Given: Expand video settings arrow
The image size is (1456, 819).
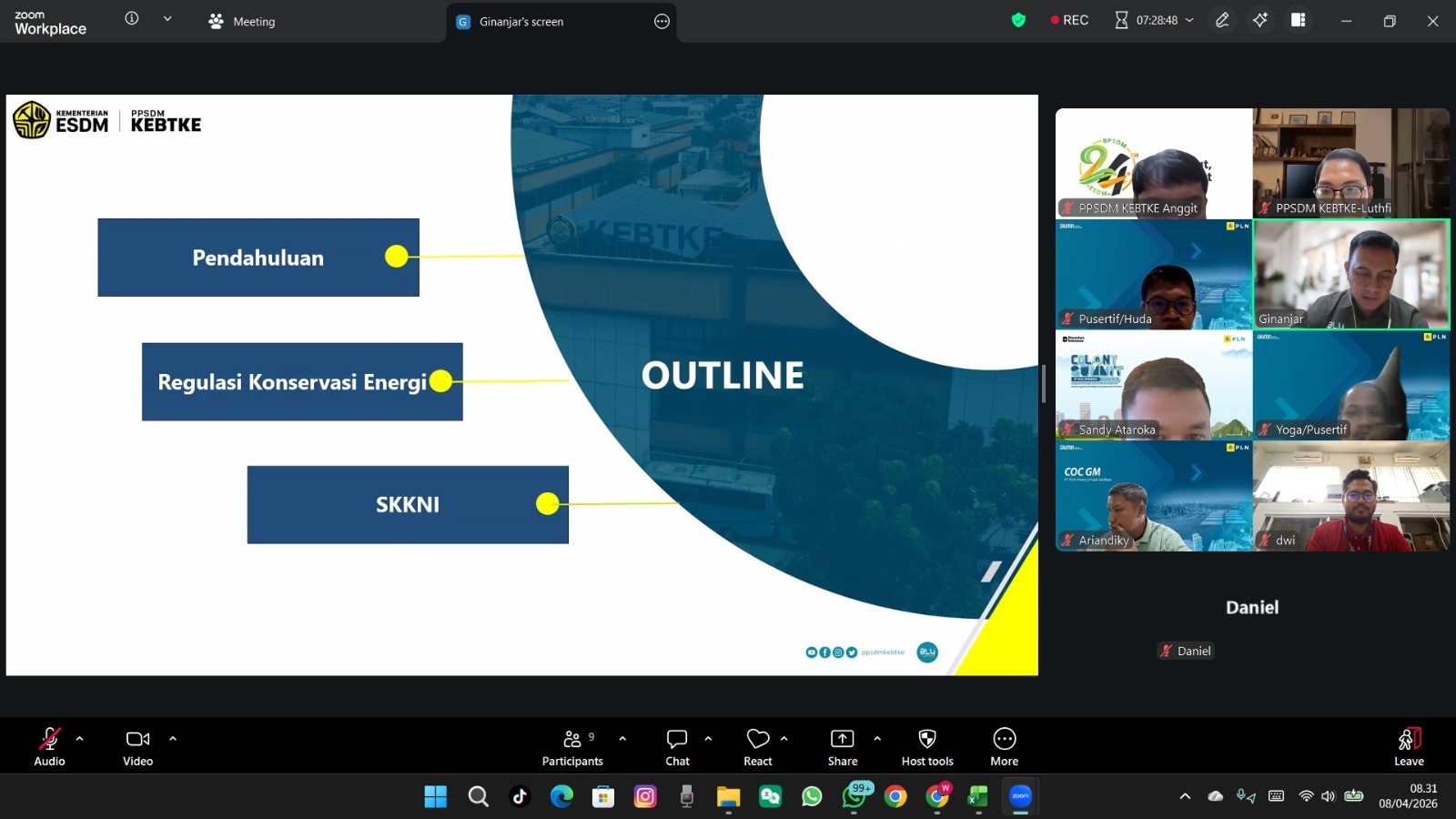Looking at the screenshot, I should pos(173,739).
